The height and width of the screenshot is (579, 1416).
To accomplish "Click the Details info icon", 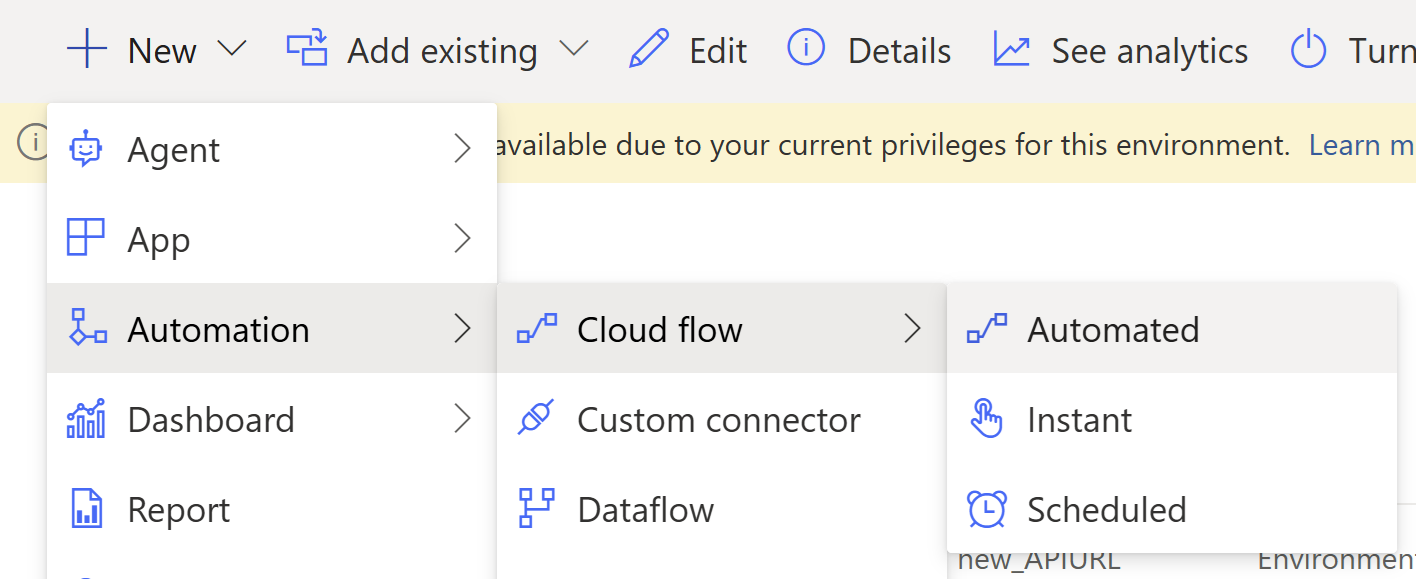I will [x=806, y=48].
